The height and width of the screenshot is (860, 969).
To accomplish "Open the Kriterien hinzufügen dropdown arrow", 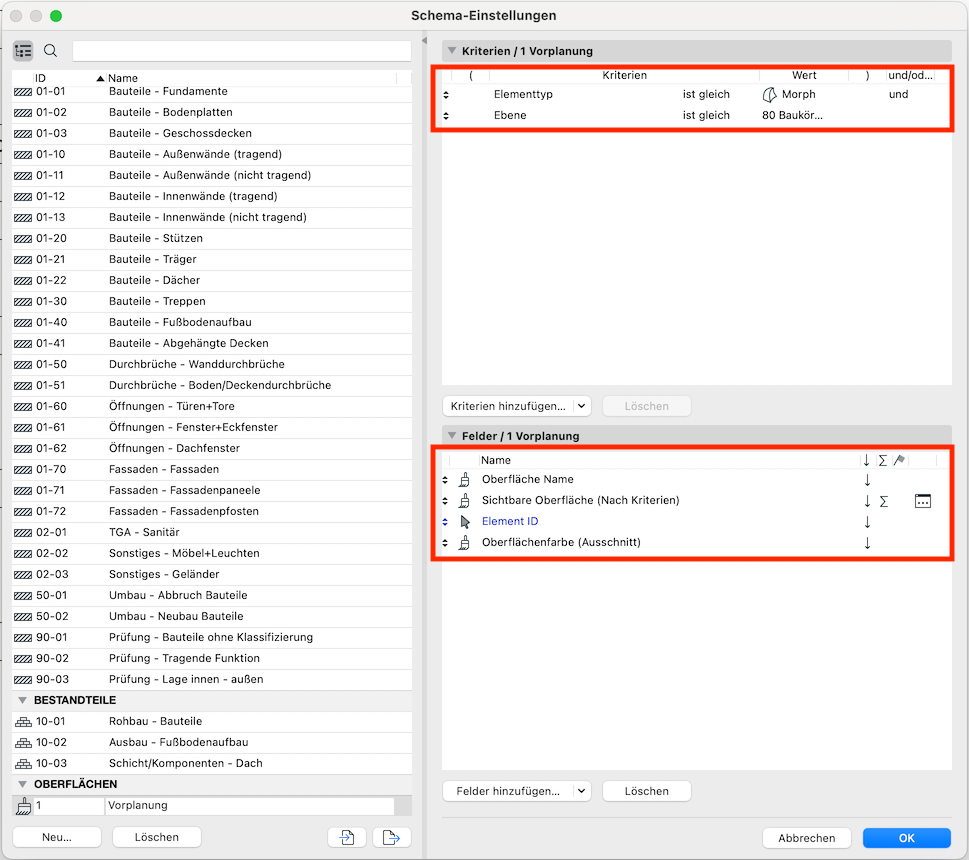I will coord(582,406).
